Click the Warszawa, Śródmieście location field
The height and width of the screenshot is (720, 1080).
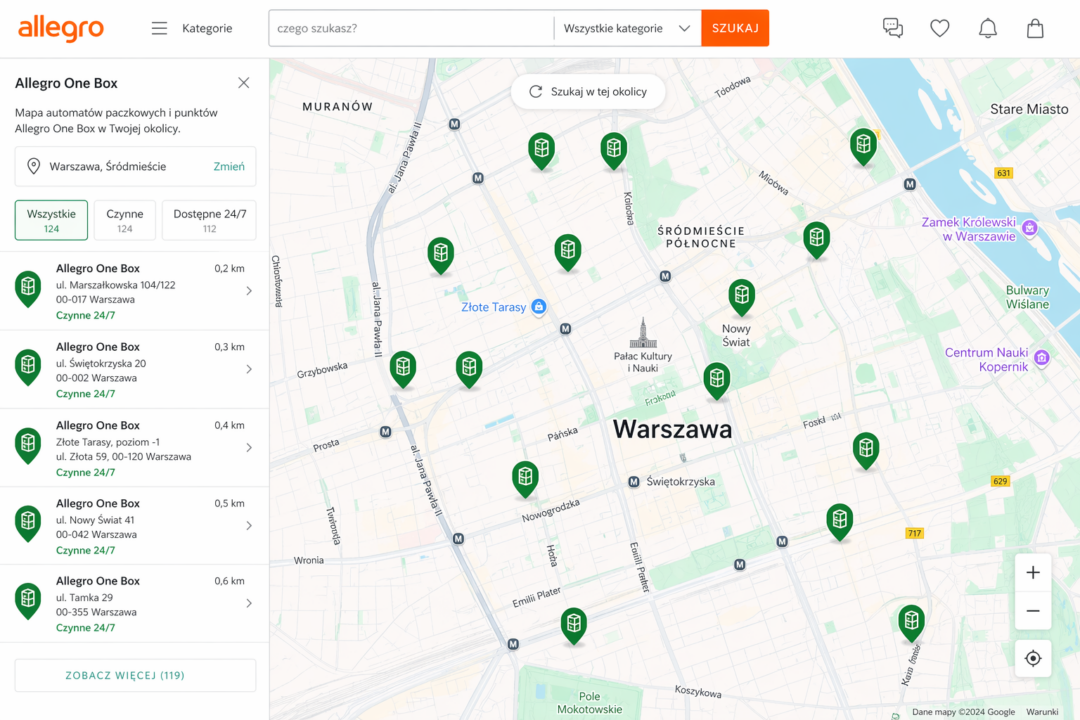click(x=135, y=166)
